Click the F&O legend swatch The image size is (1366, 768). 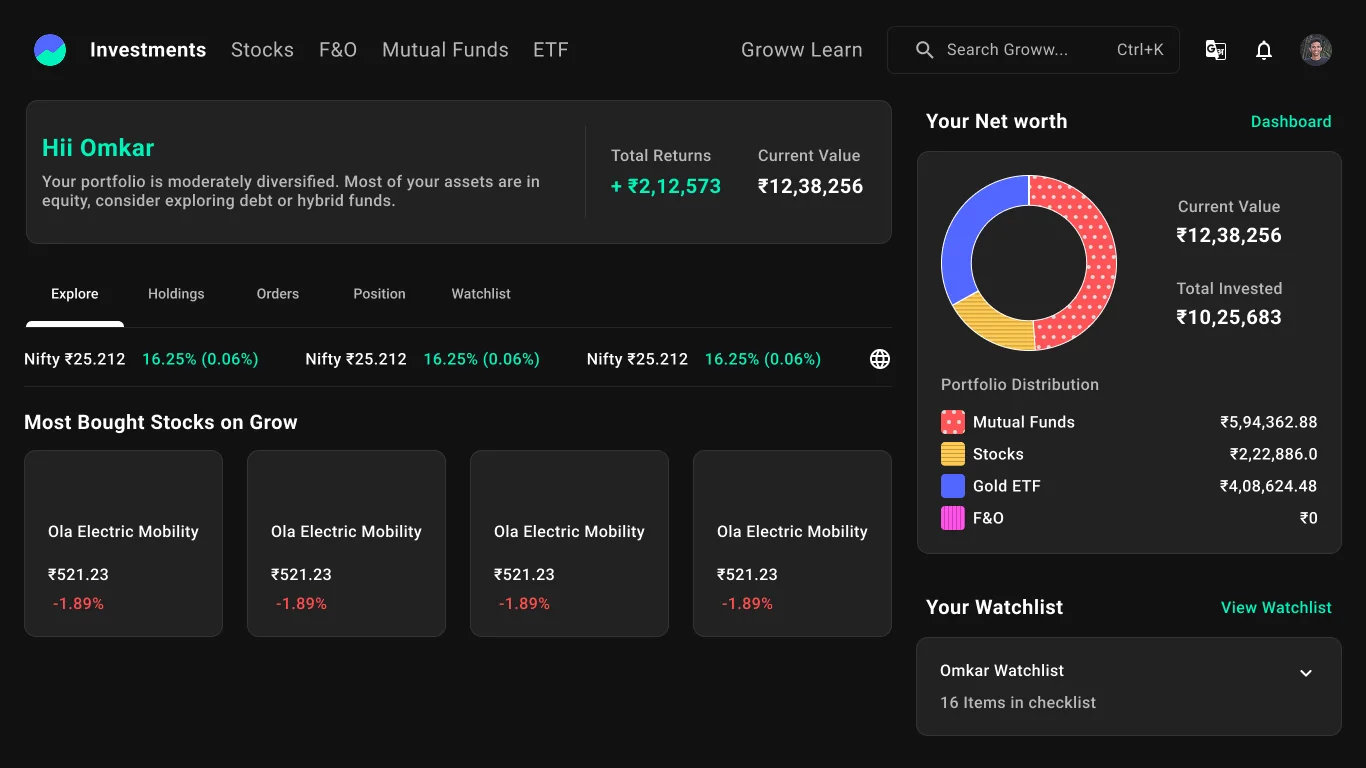tap(953, 518)
